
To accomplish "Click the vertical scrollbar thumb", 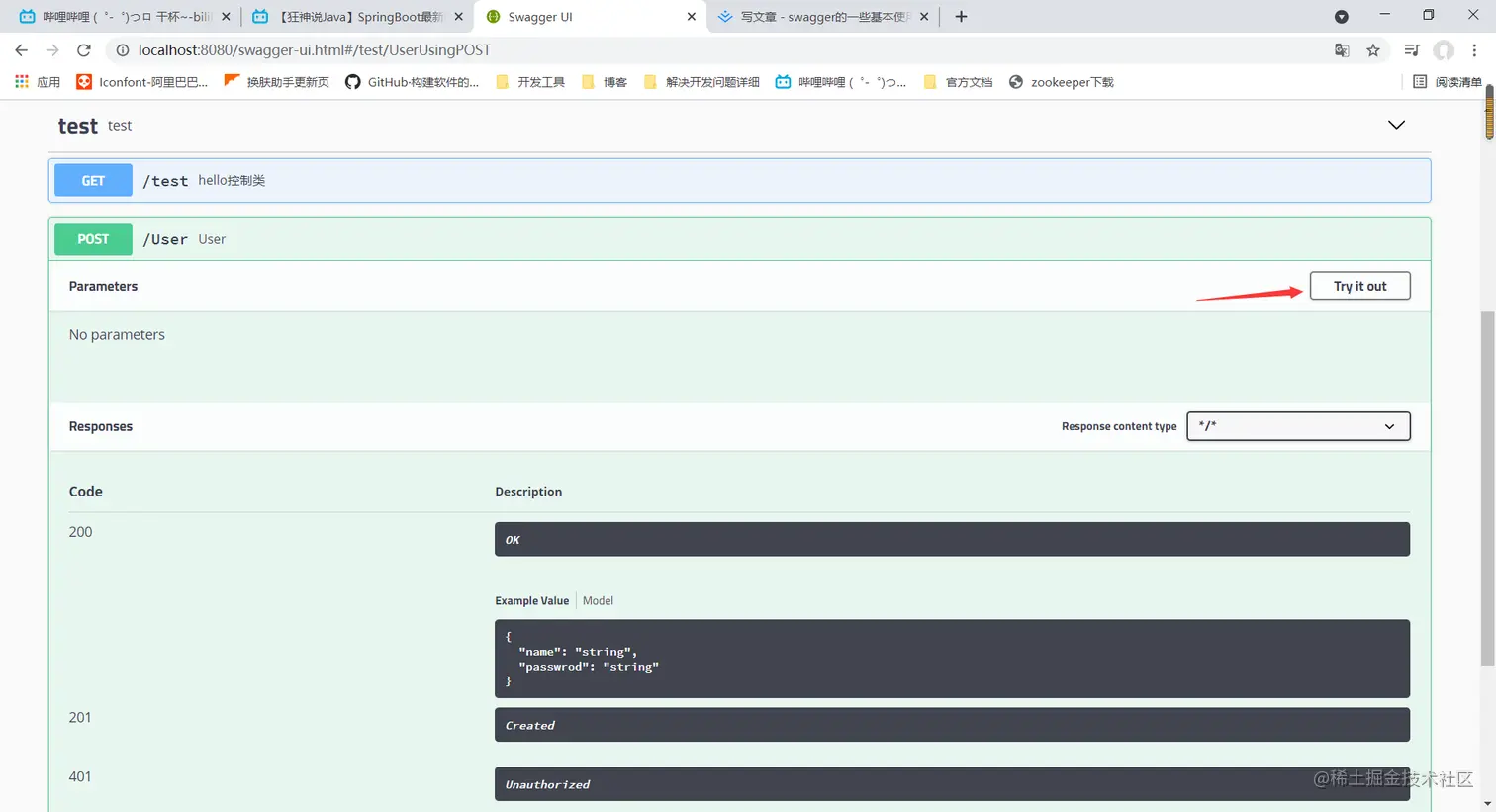I will [x=1488, y=487].
